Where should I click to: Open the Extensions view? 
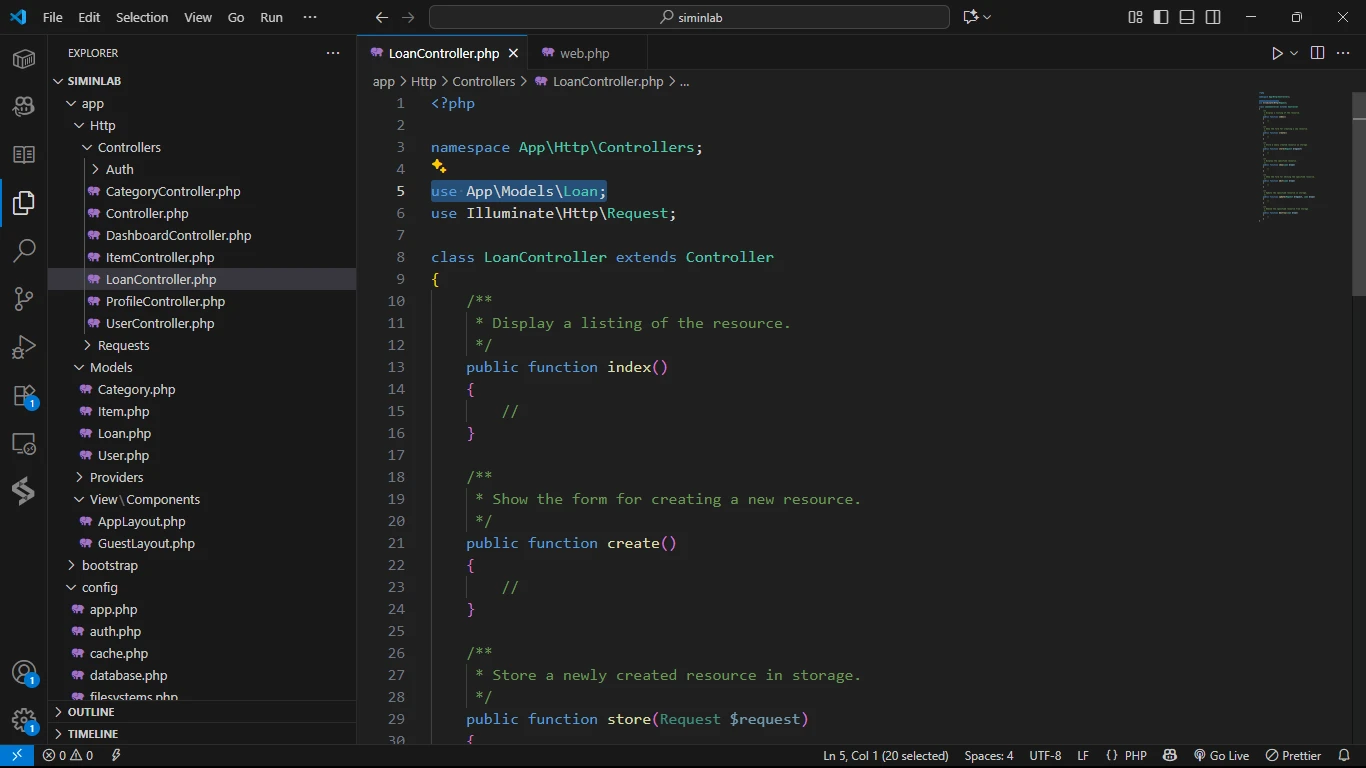pos(24,396)
